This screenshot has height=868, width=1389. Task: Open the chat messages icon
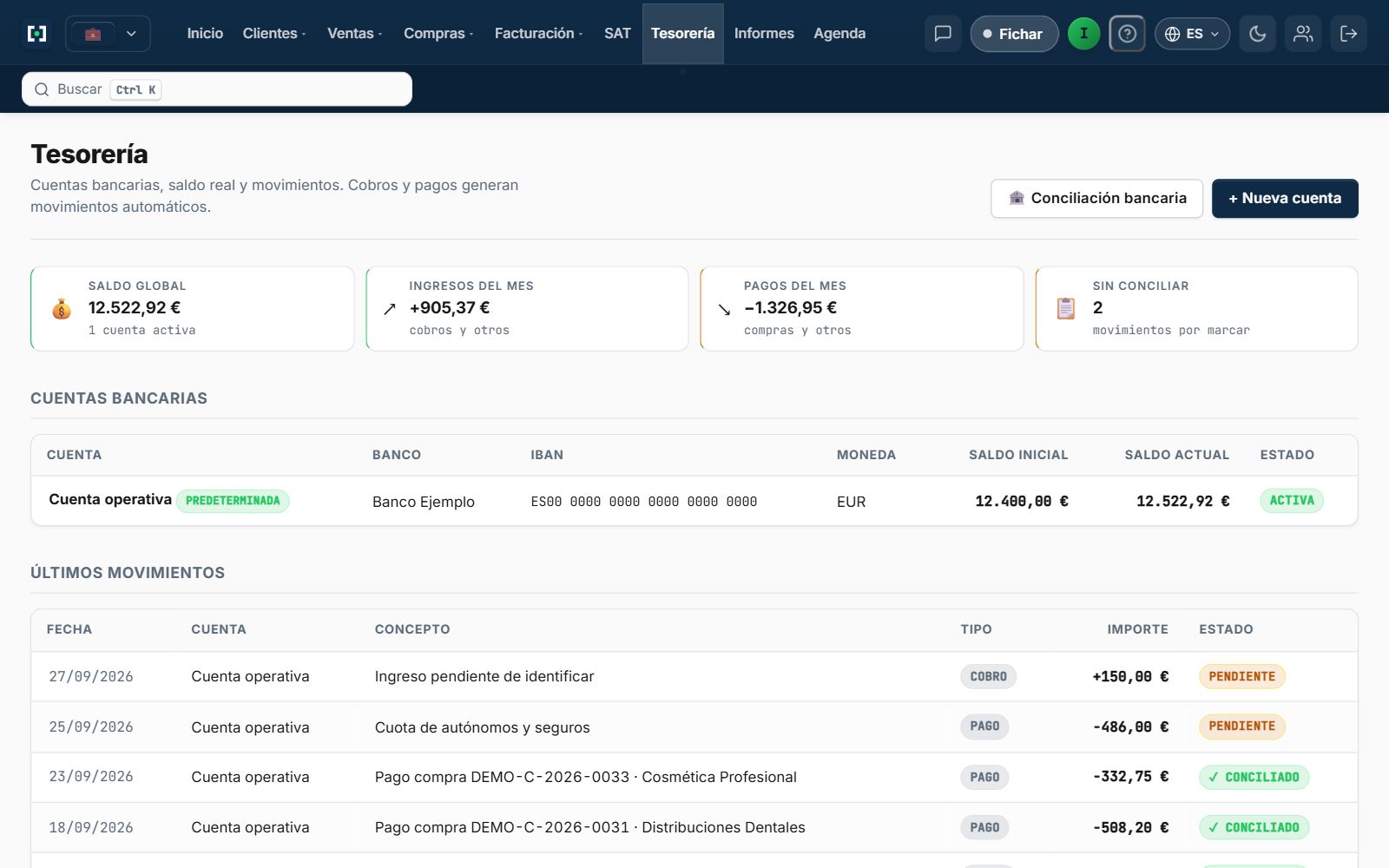[943, 34]
